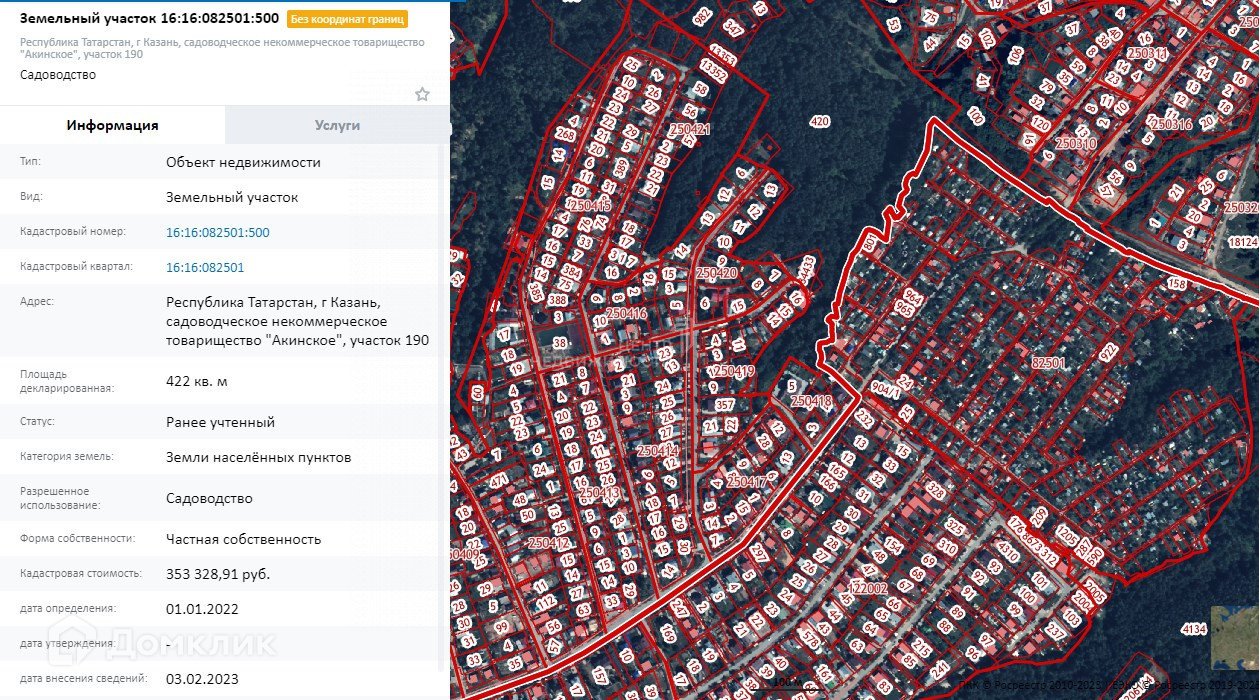Switch to the Услуги tab
Viewport: 1259px width, 700px height.
pos(337,125)
